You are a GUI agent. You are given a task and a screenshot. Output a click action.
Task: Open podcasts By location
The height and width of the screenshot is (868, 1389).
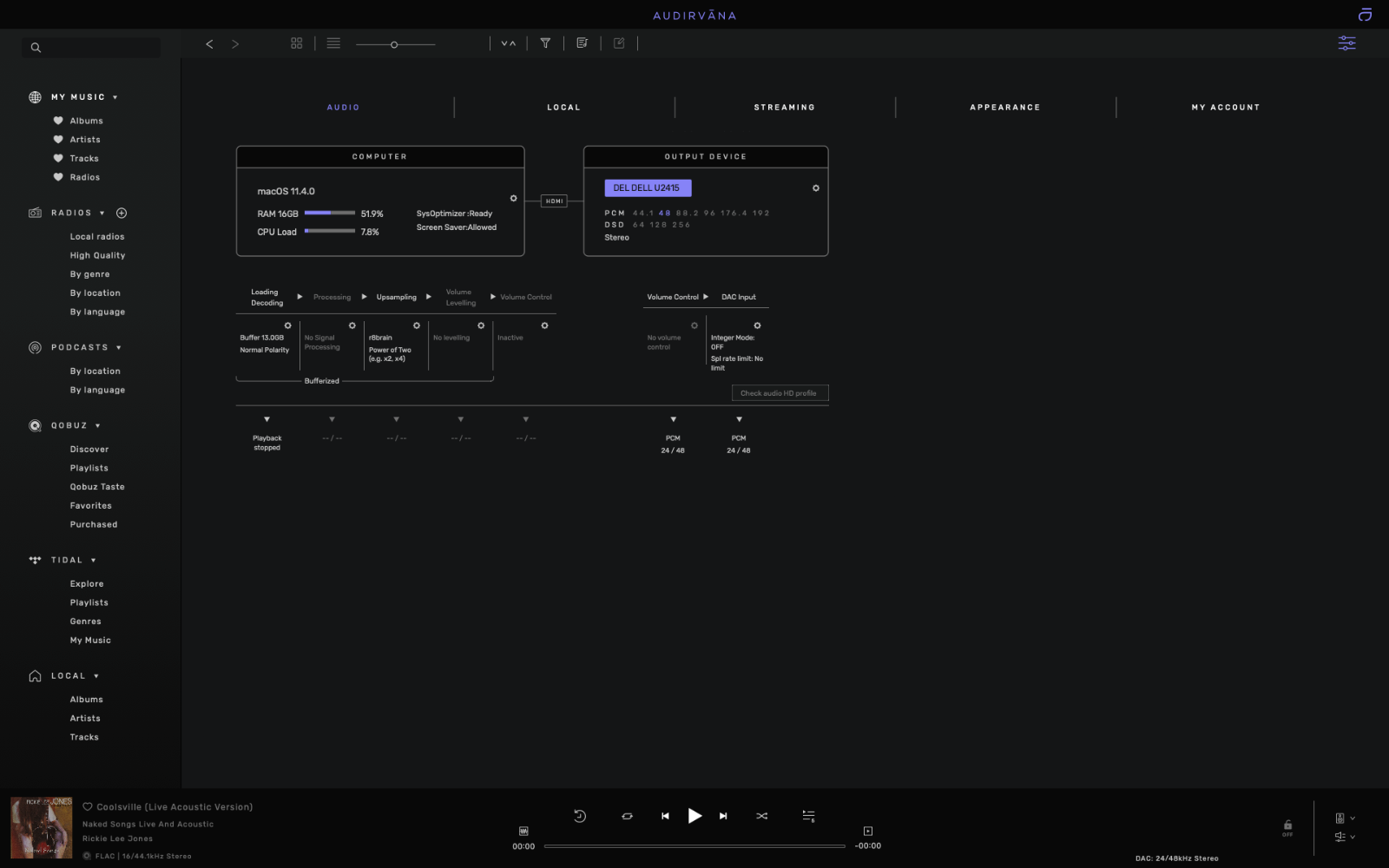coord(95,372)
